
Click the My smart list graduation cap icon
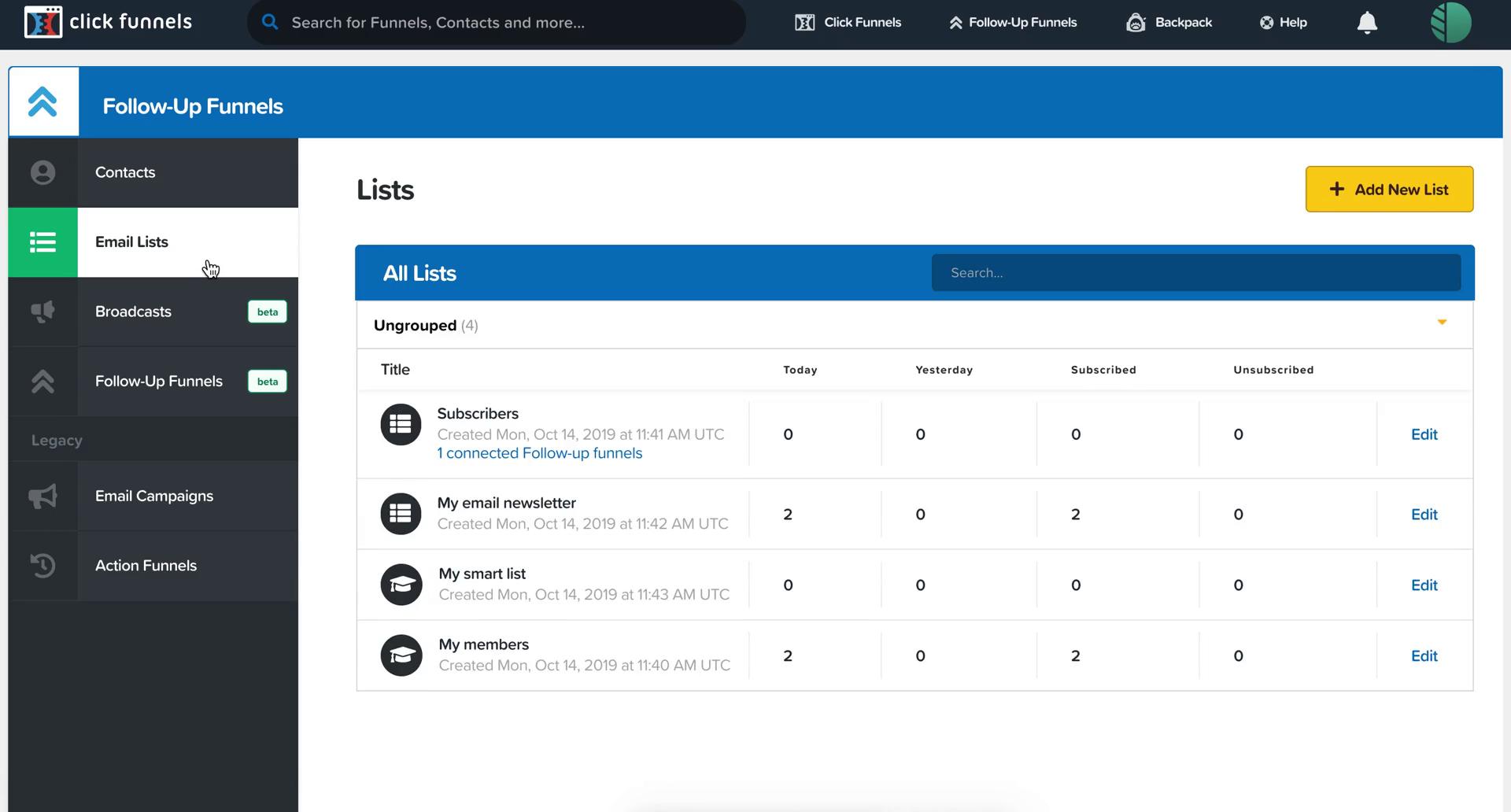coord(401,585)
